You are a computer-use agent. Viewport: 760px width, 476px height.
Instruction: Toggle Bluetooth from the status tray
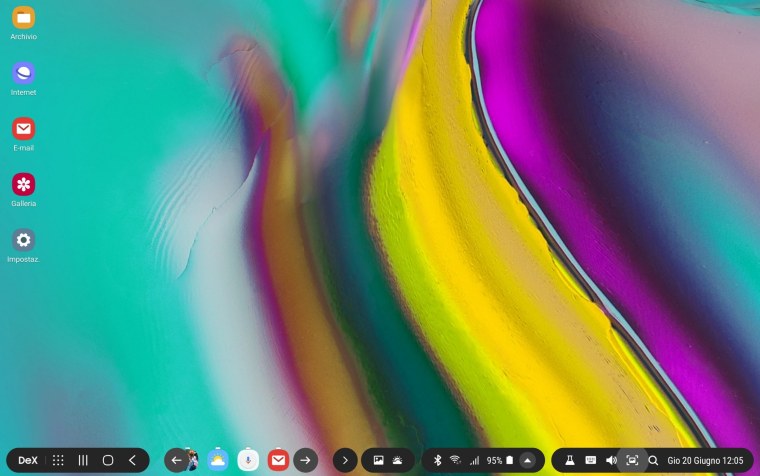click(437, 460)
